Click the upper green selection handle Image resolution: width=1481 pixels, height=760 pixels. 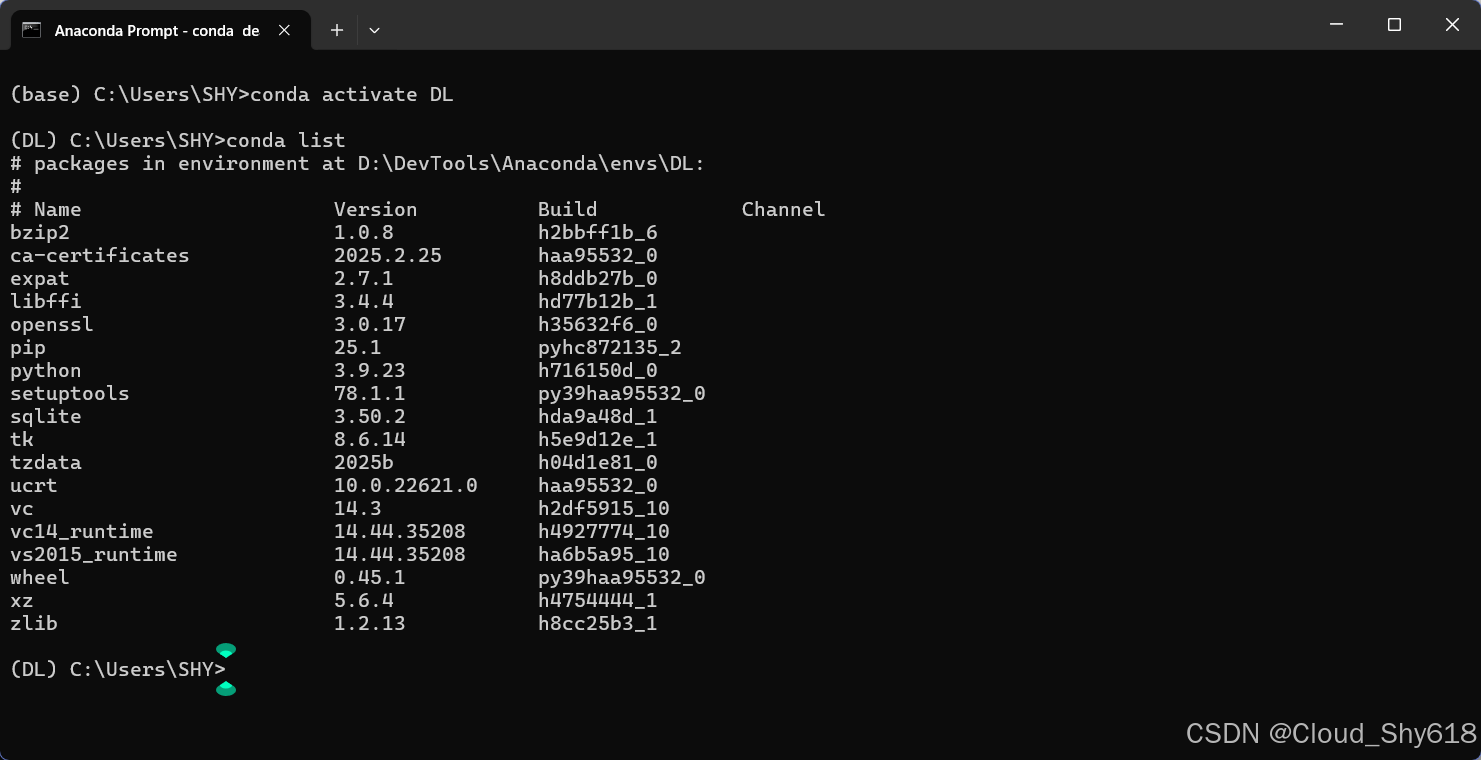226,651
